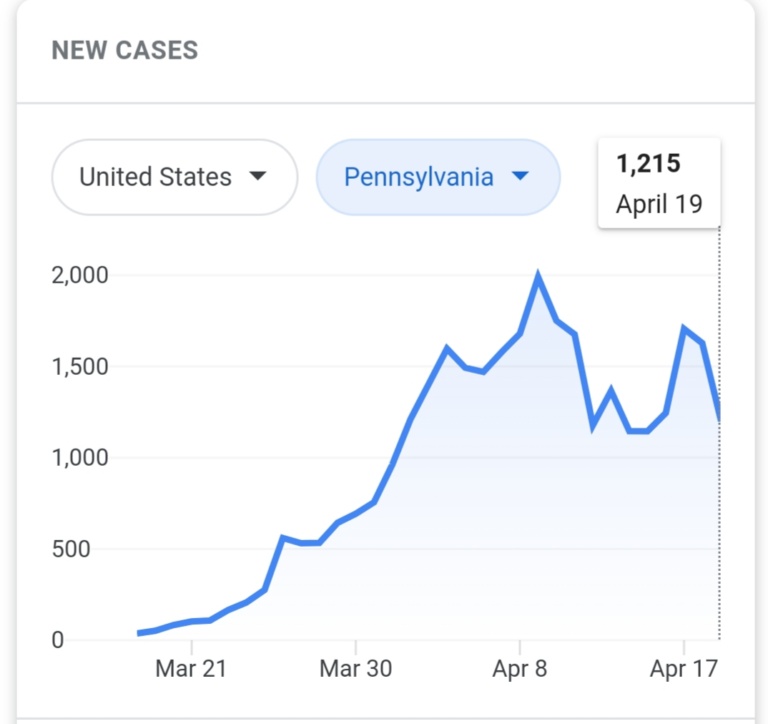Screen dimensions: 768x724
Task: Click the 0 y-axis label
Action: [57, 640]
